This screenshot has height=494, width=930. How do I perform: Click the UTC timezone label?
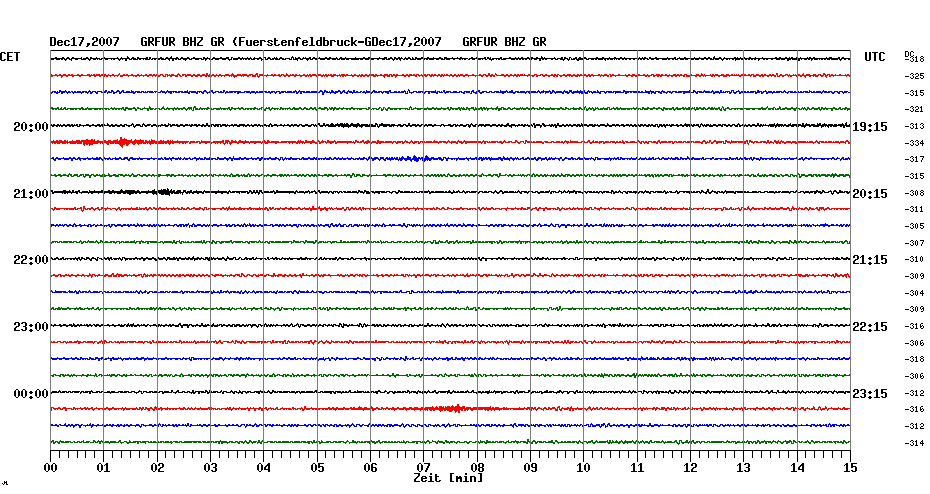pyautogui.click(x=874, y=57)
